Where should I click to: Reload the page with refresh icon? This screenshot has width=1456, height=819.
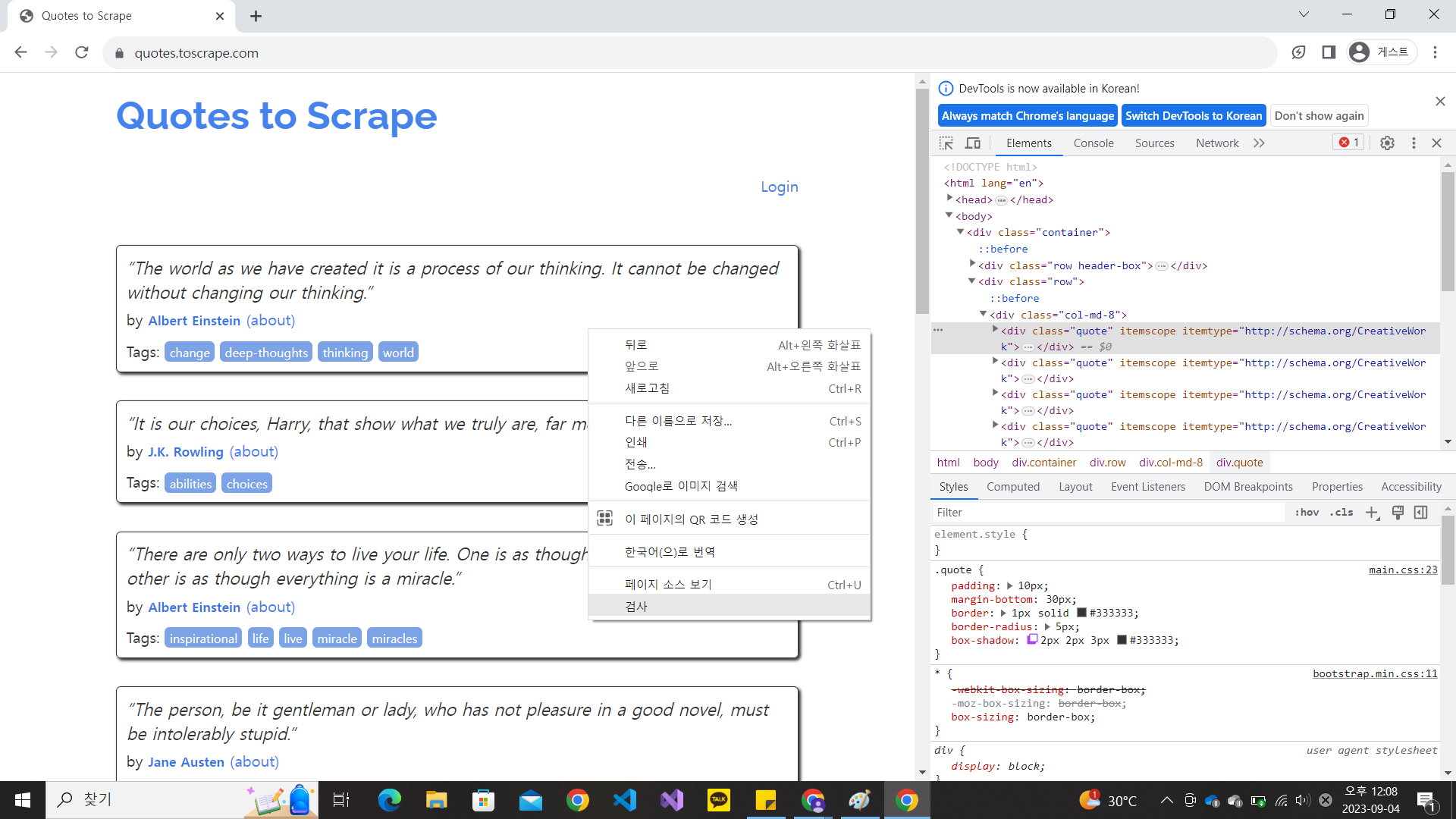tap(82, 52)
